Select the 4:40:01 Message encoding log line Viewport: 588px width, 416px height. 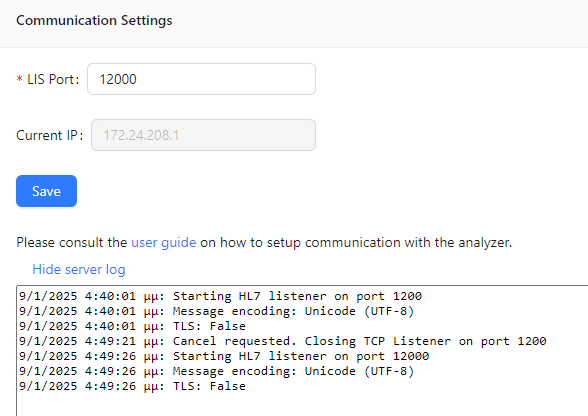(216, 311)
